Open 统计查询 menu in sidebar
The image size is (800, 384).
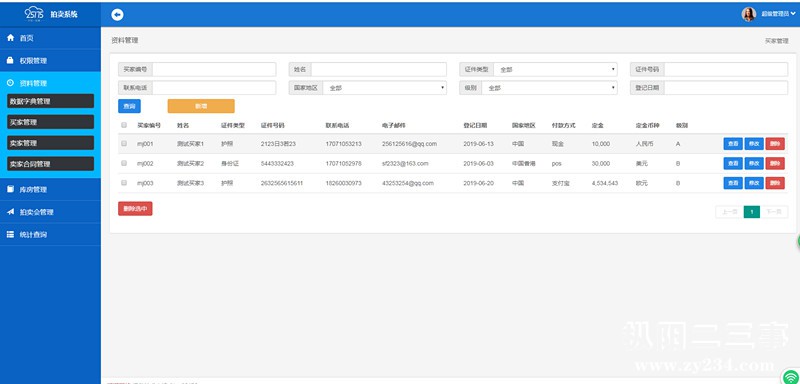[x=51, y=235]
